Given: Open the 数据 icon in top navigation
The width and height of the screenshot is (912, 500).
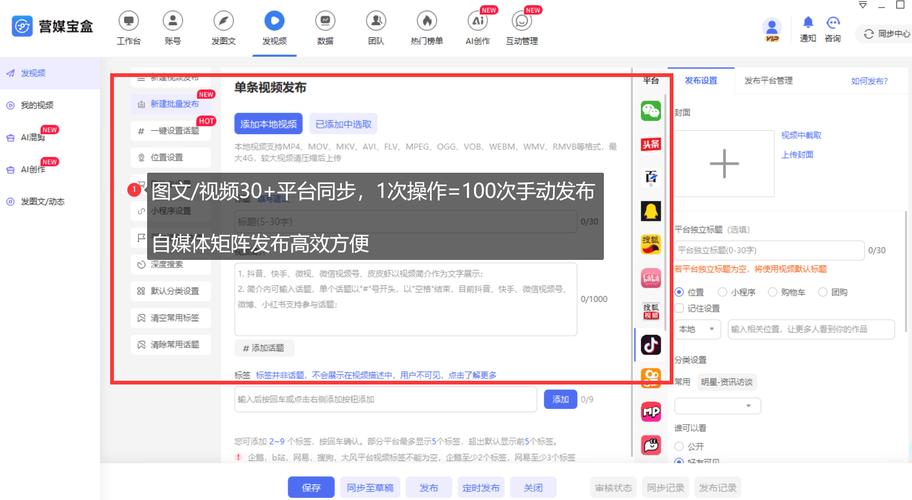Looking at the screenshot, I should 325,20.
